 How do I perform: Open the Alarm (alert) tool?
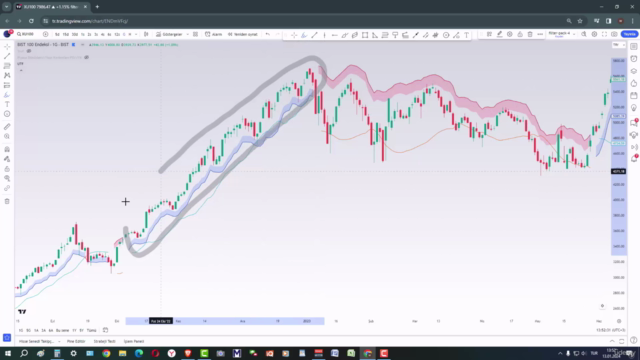tap(213, 34)
